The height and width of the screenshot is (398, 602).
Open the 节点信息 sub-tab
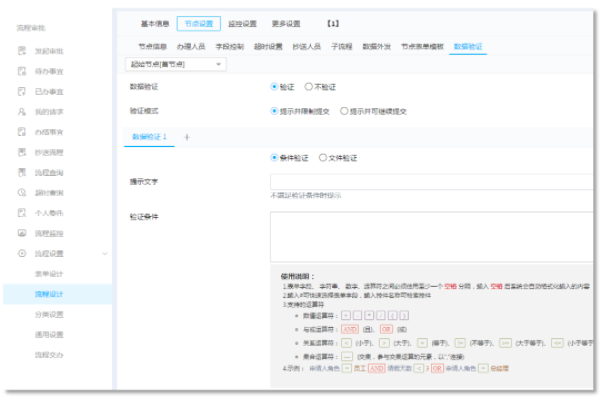152,46
